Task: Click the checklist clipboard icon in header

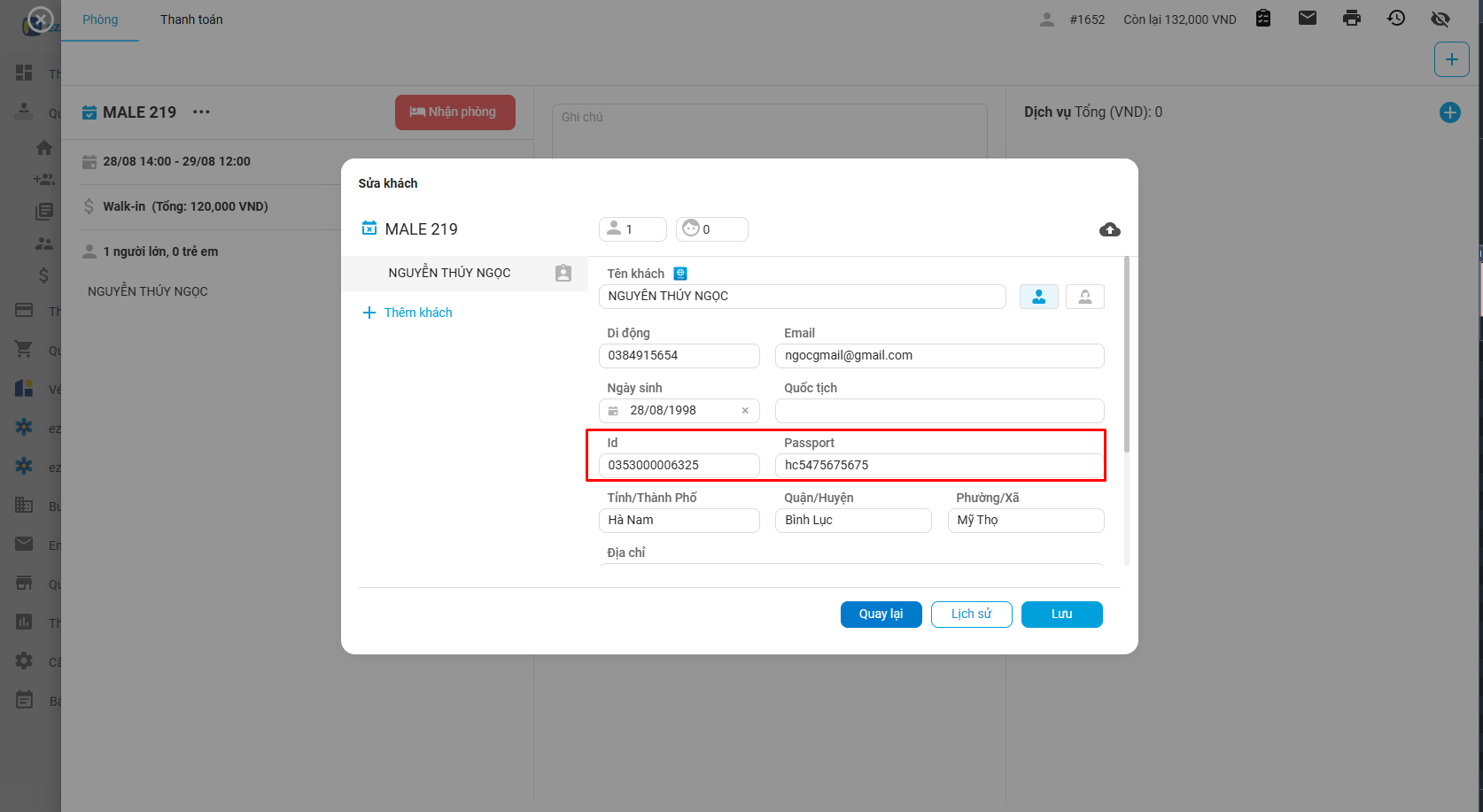Action: 1263,19
